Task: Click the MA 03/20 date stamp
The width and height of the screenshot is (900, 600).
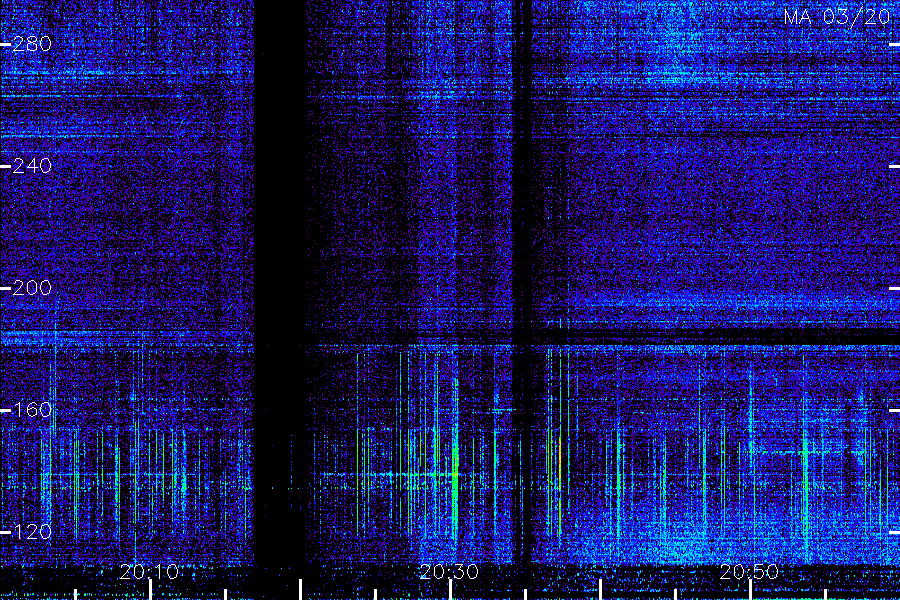Action: tap(837, 17)
